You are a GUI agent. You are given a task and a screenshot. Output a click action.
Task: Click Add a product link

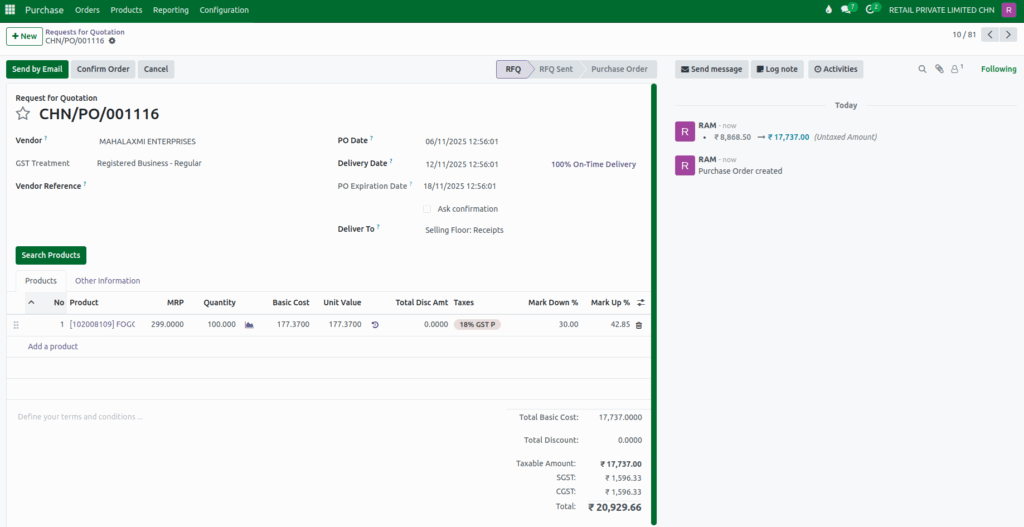[x=53, y=347]
